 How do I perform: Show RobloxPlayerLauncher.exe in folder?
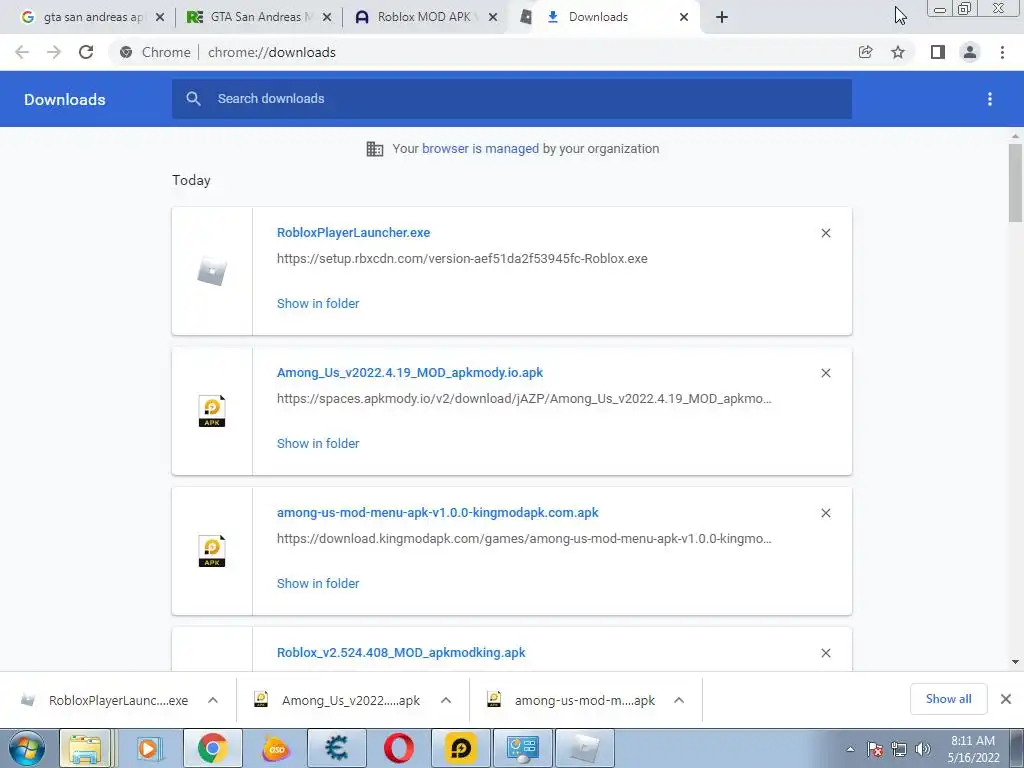[x=318, y=303]
